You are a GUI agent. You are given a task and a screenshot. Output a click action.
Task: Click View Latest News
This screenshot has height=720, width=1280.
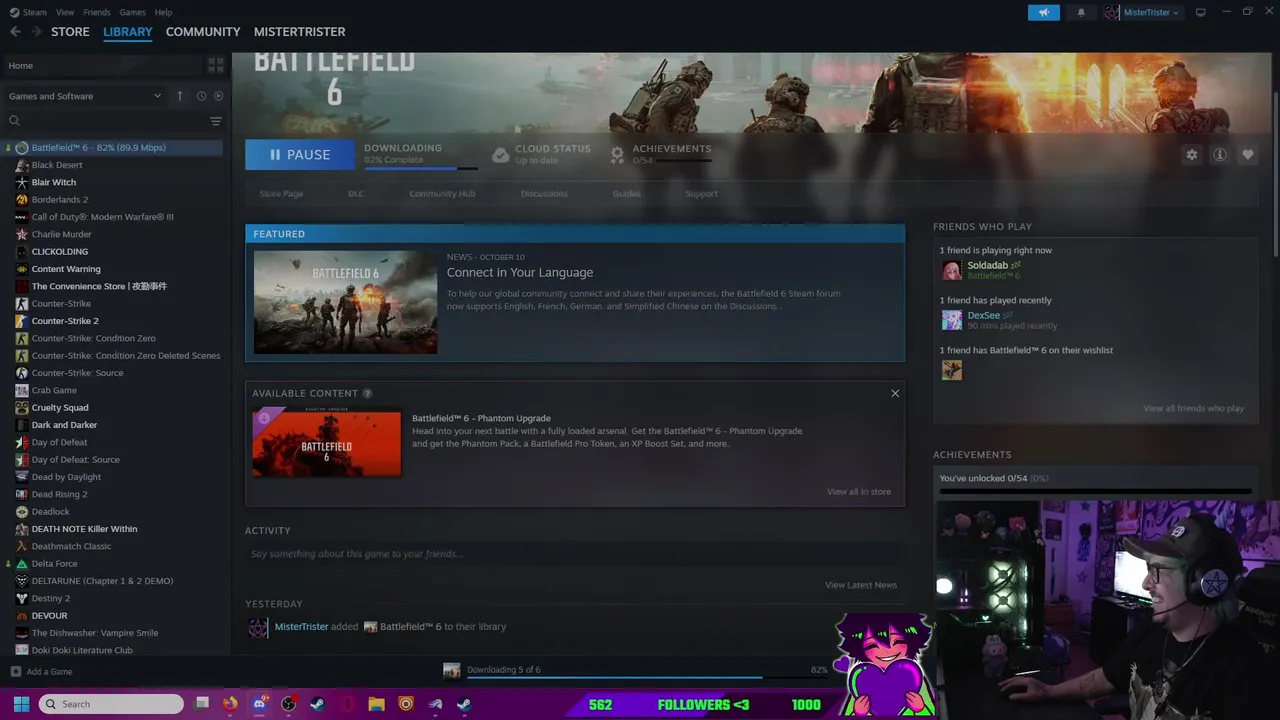coord(861,585)
